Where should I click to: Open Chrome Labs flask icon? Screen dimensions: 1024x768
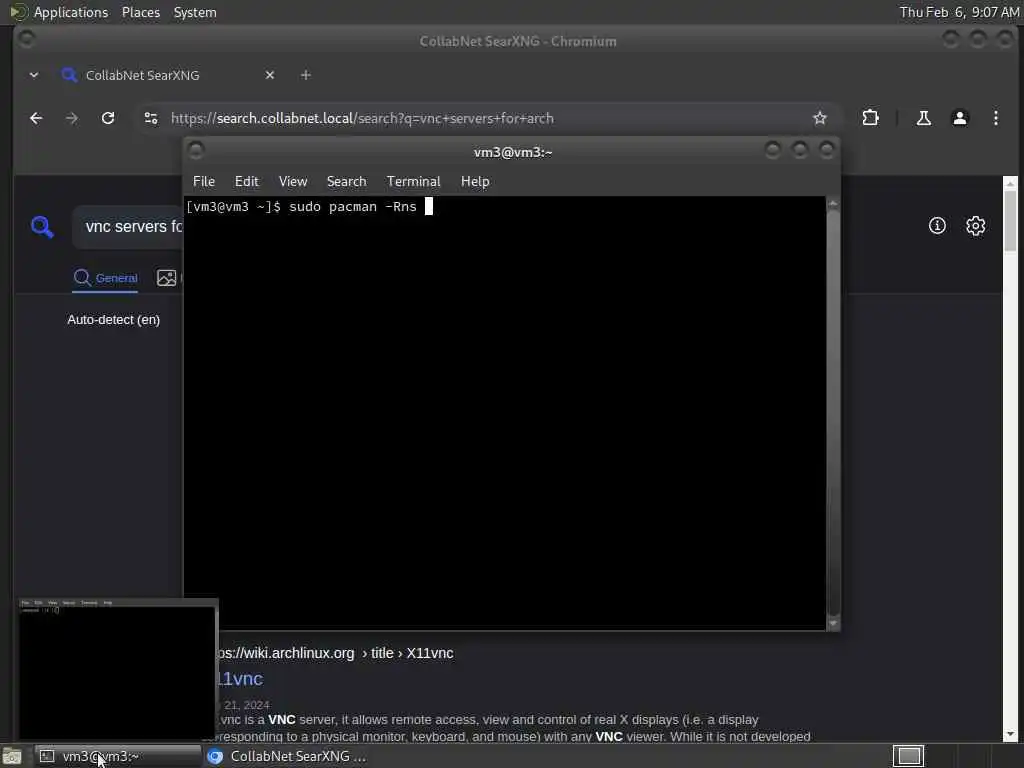[x=923, y=118]
